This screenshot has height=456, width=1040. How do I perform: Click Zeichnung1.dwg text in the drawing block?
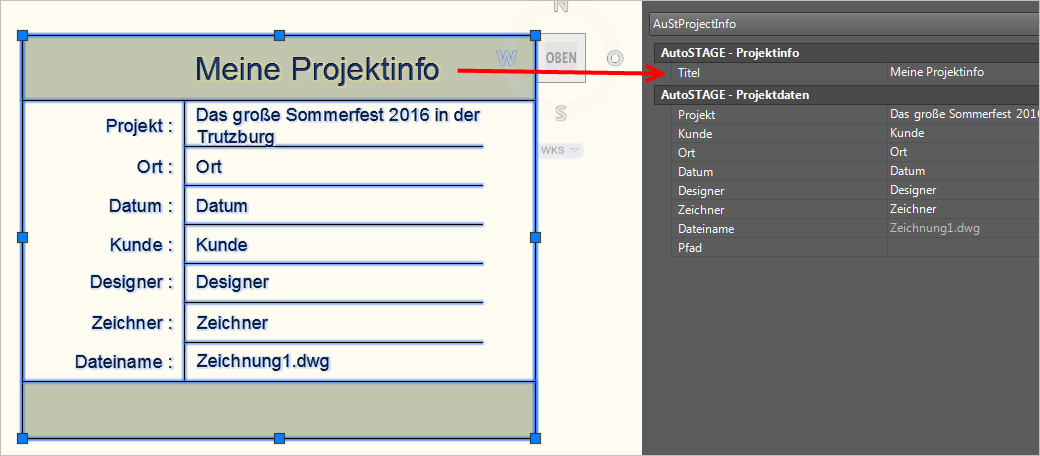click(x=263, y=361)
